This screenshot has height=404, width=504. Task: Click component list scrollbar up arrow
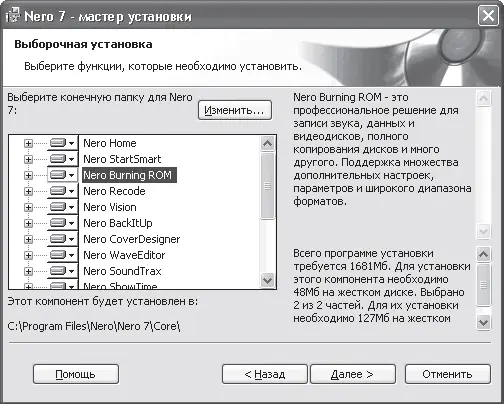[x=267, y=144]
